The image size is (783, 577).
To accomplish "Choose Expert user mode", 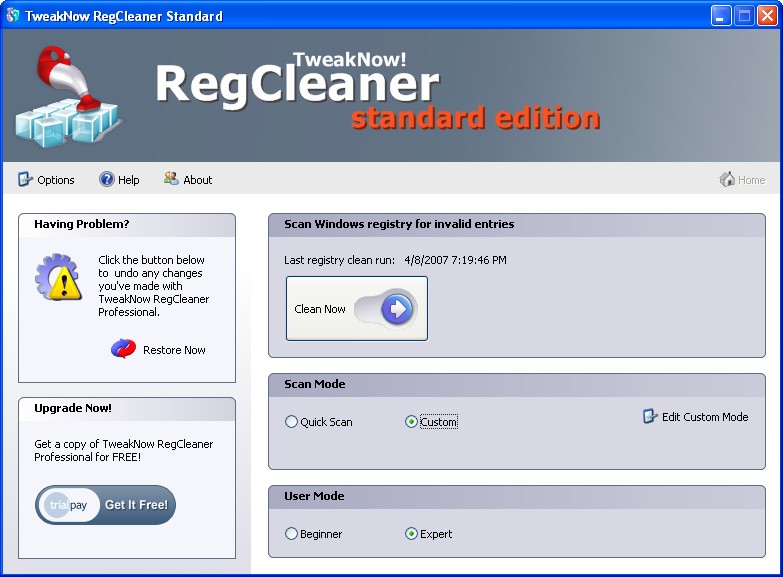I will pyautogui.click(x=411, y=534).
